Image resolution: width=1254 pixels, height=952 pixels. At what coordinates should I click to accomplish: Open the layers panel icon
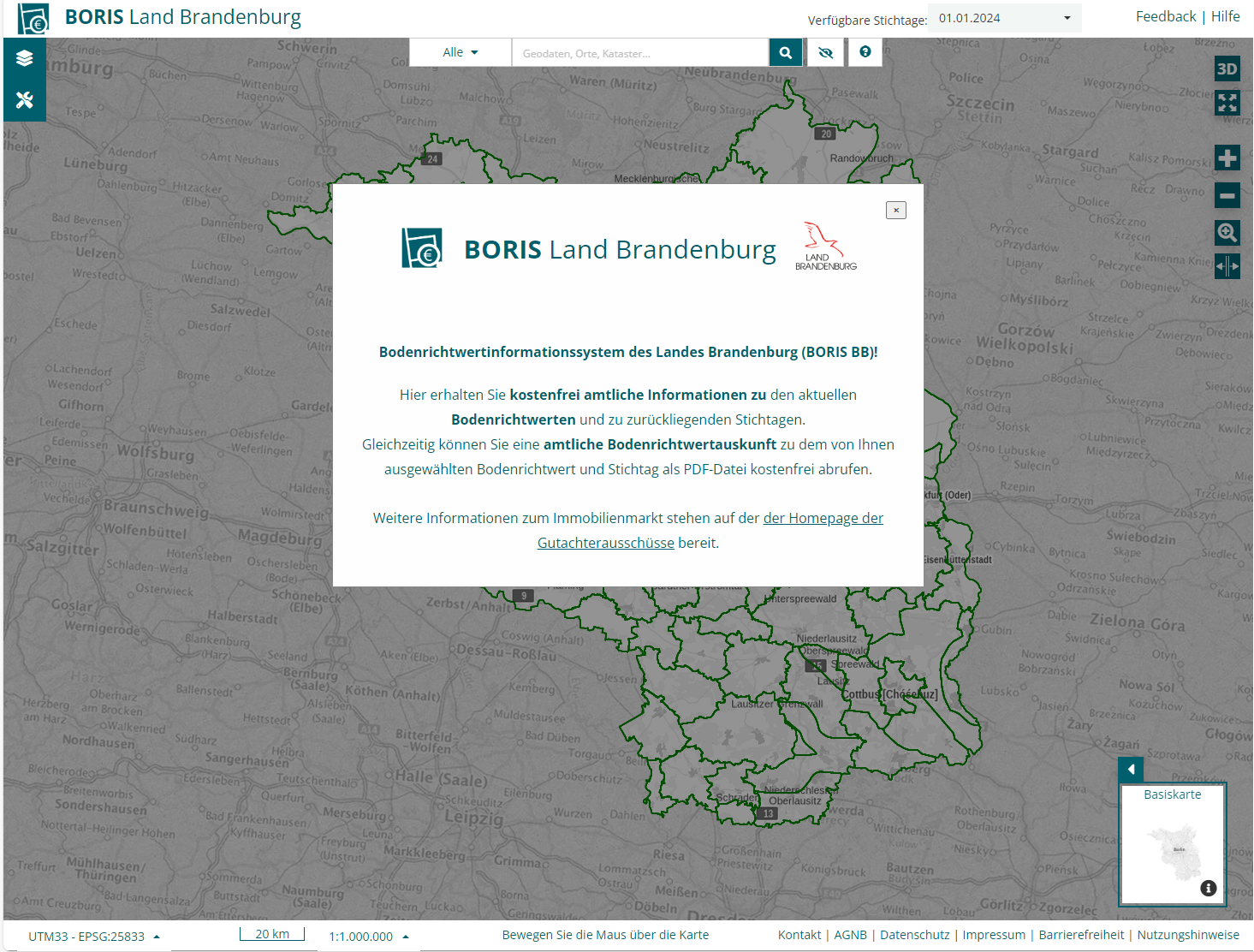pos(25,58)
